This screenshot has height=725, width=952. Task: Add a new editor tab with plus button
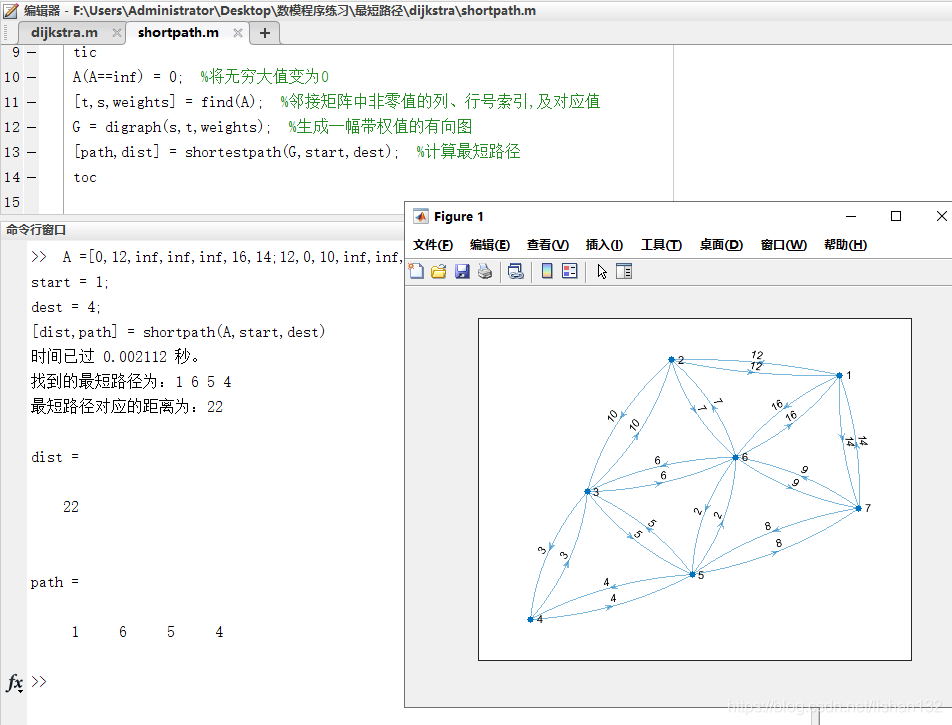coord(265,33)
